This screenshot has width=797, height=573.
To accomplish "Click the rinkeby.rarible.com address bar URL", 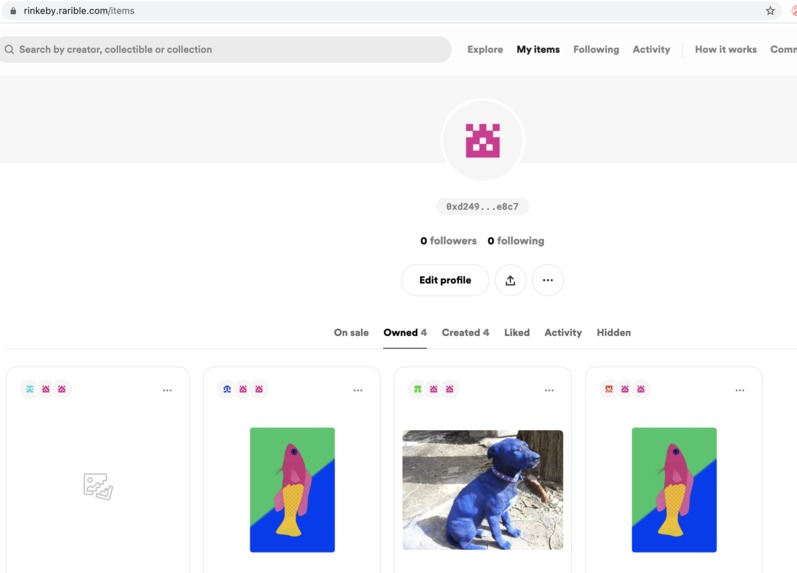I will [x=79, y=11].
